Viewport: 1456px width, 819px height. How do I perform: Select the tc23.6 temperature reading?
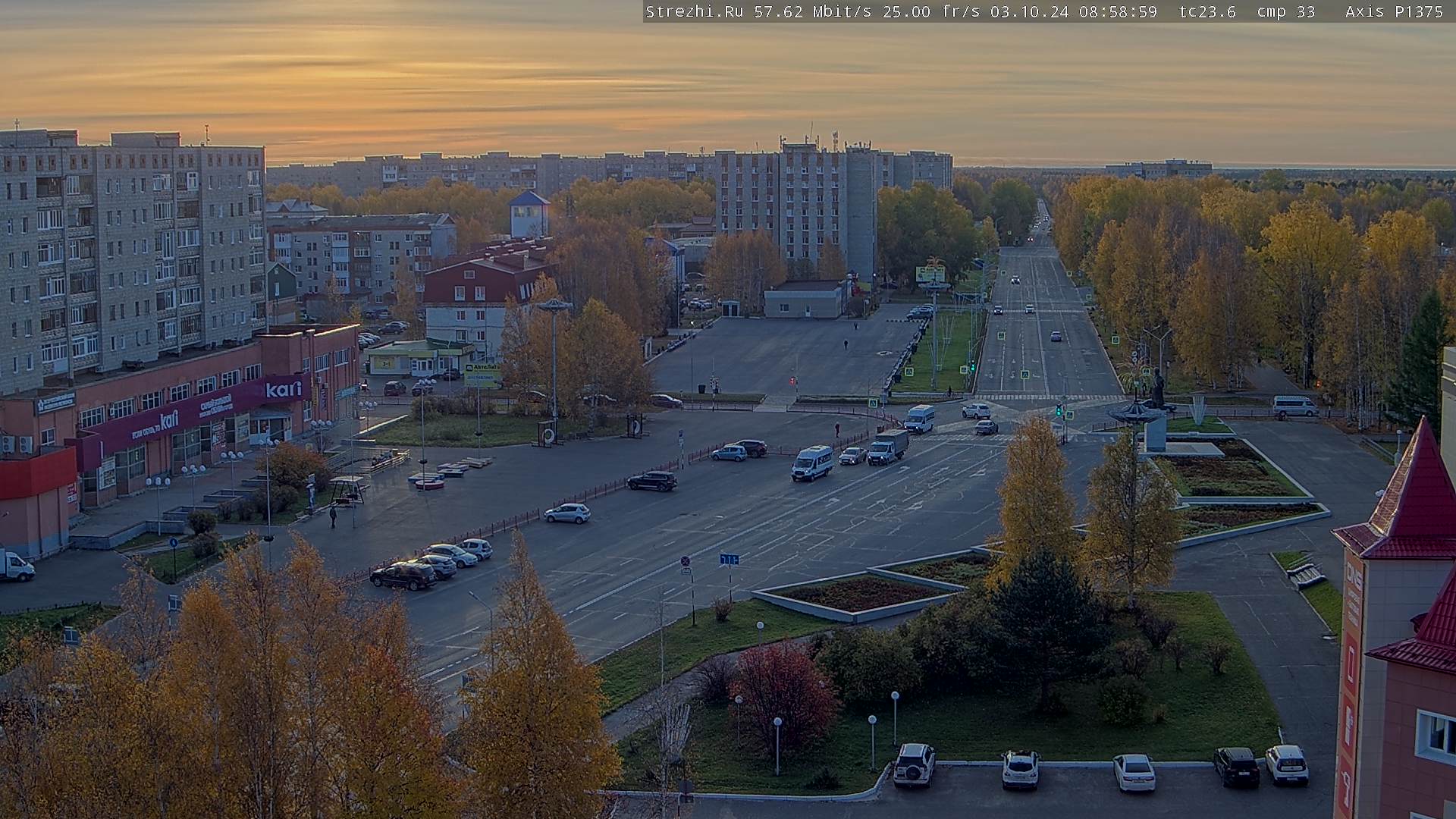click(1207, 11)
